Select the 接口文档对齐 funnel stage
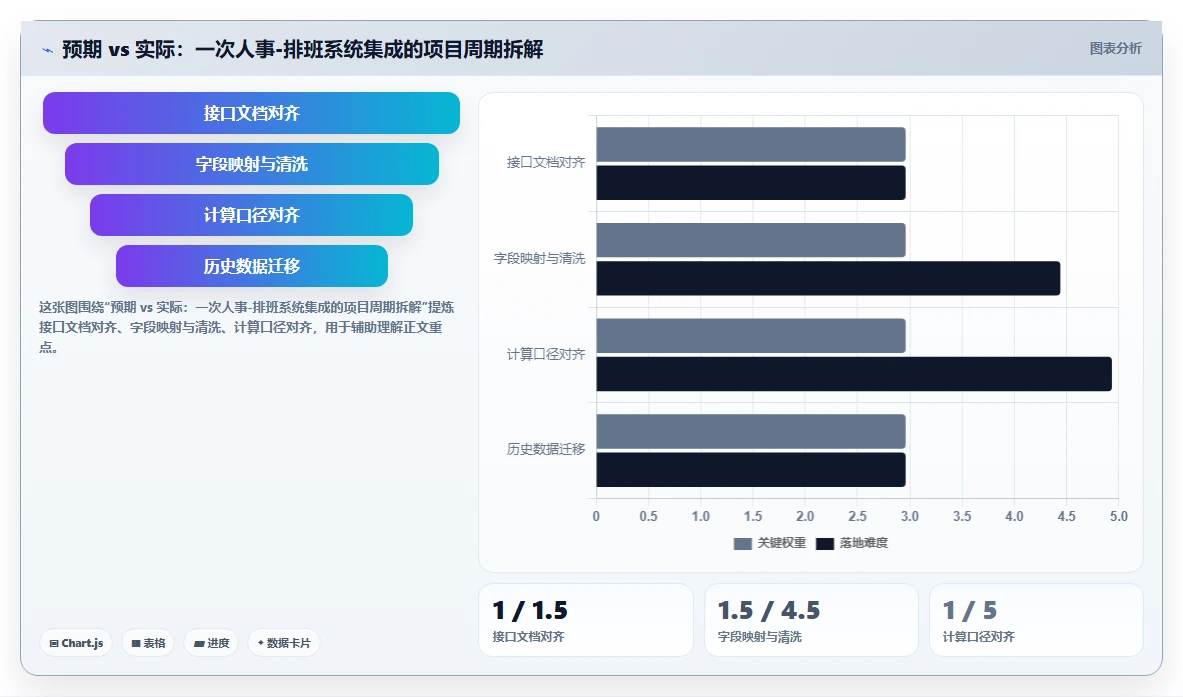1183x697 pixels. tap(251, 113)
